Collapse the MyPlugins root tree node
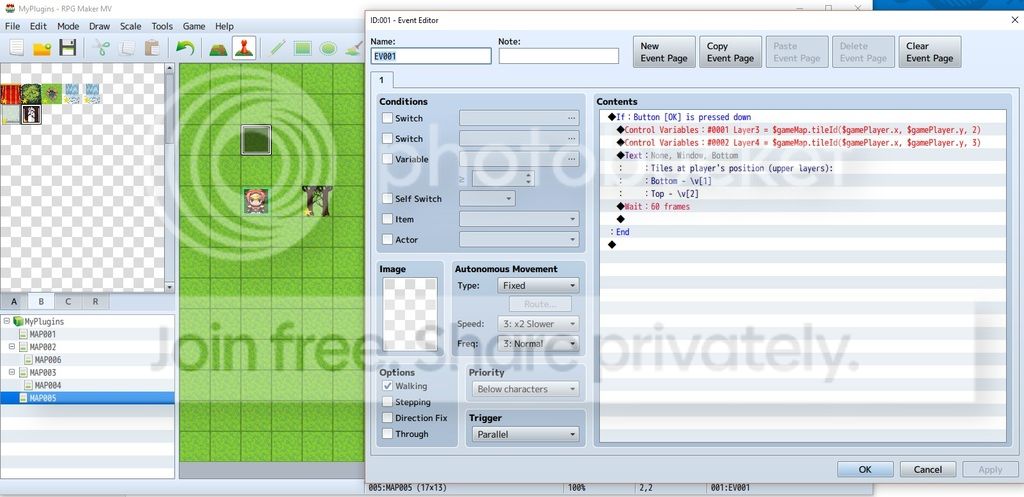 click(7, 321)
